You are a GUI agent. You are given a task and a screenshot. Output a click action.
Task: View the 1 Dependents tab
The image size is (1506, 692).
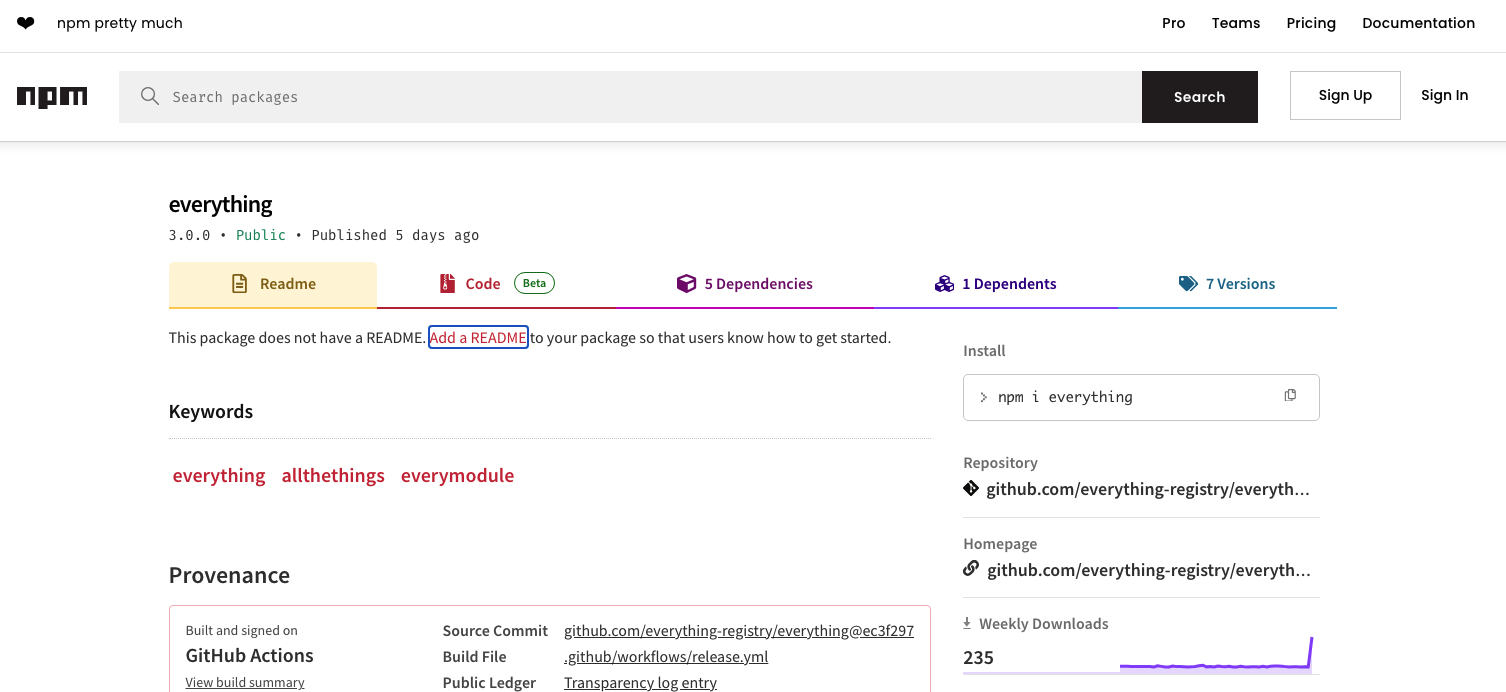pos(995,284)
